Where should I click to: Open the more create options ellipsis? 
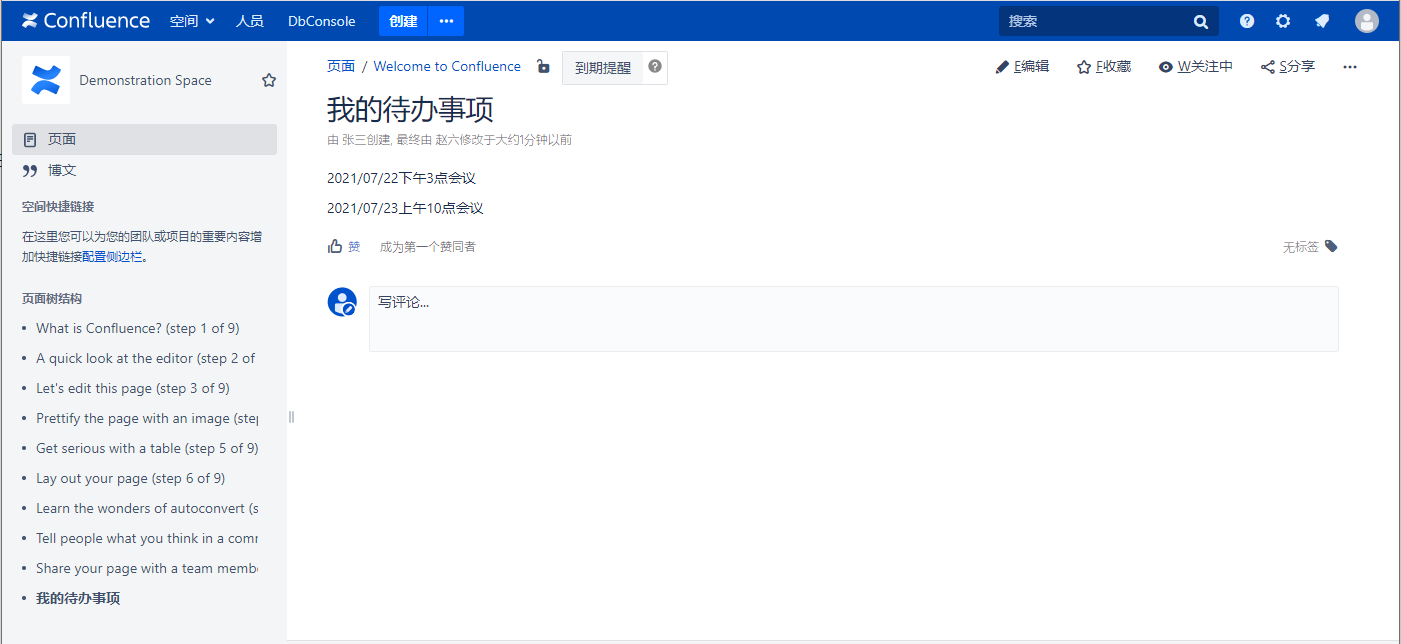pos(446,21)
